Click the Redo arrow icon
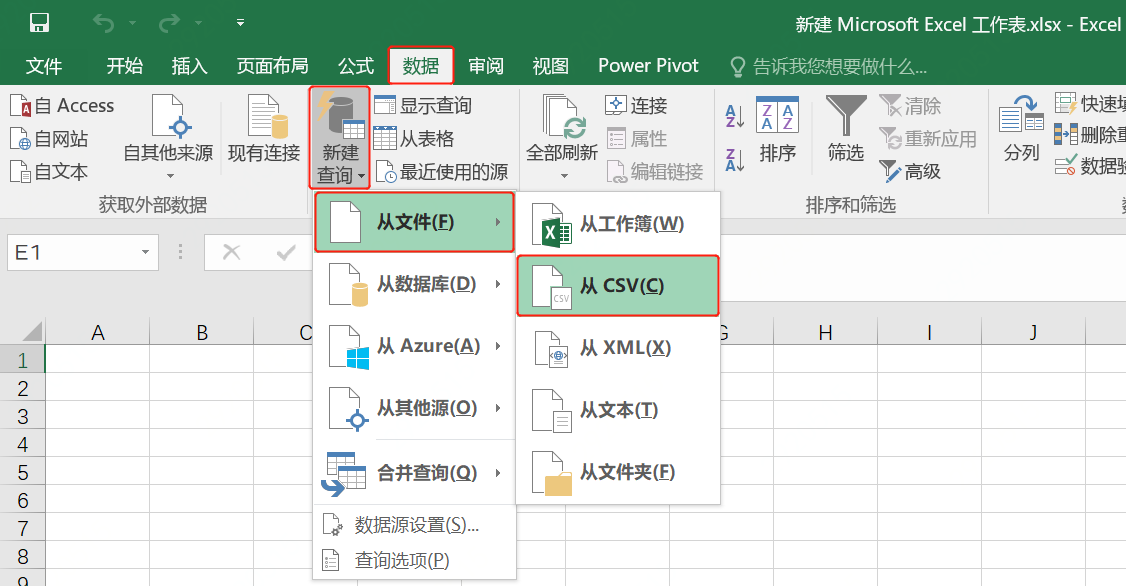This screenshot has height=586, width=1126. point(169,24)
